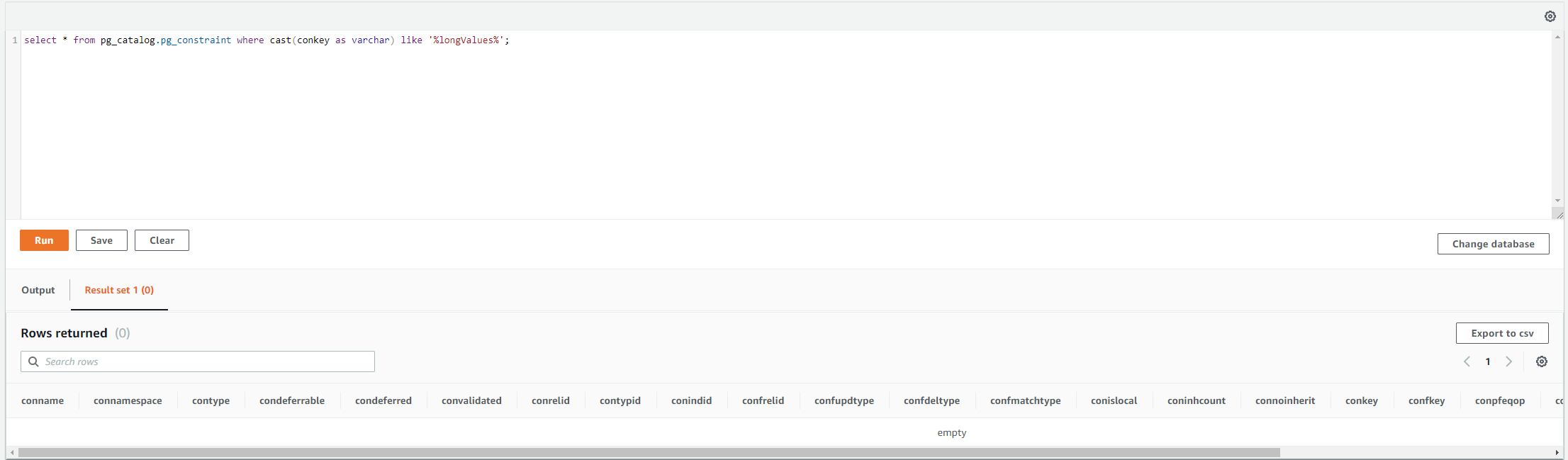This screenshot has width=1568, height=460.
Task: Select page number 1 in pagination
Action: 1488,361
